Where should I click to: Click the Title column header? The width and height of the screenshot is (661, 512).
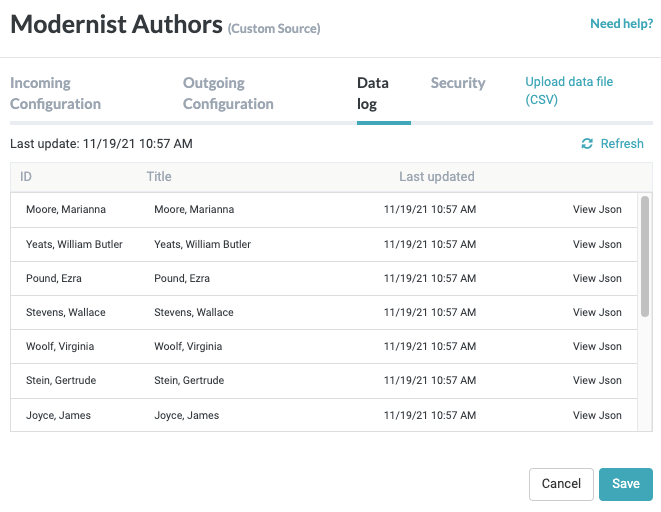click(x=159, y=177)
